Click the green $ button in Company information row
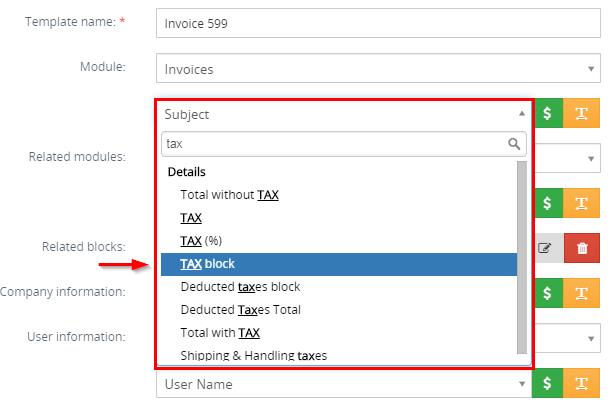This screenshot has height=405, width=610. coord(547,292)
